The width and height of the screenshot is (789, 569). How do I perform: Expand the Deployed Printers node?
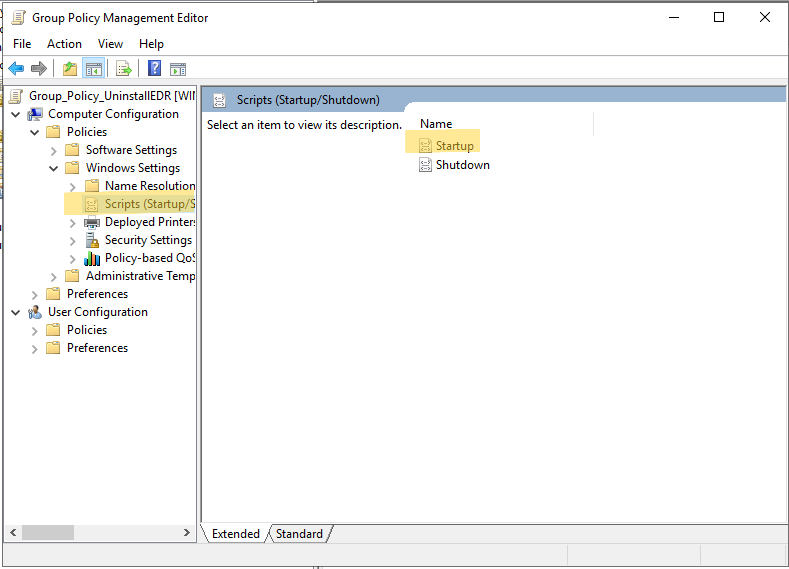[x=73, y=223]
